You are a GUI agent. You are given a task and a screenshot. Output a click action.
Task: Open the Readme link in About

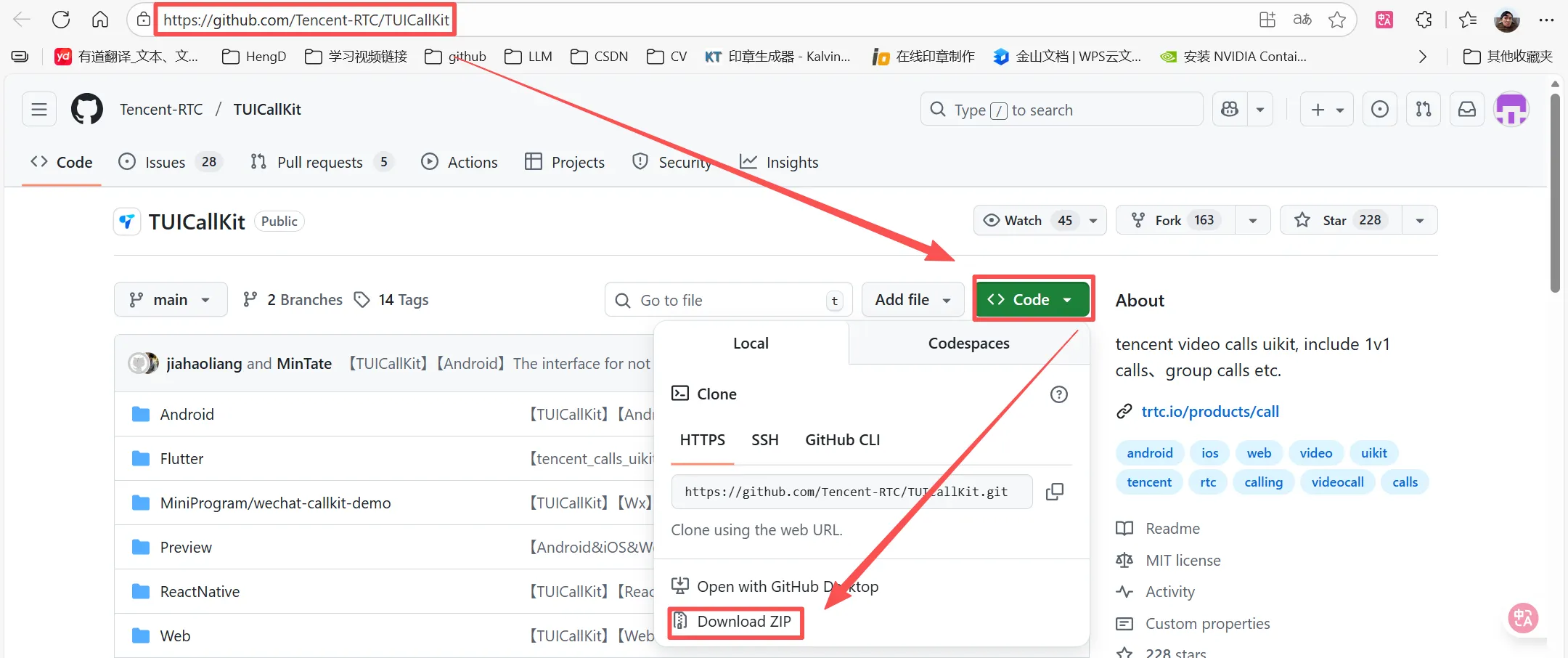click(1172, 529)
